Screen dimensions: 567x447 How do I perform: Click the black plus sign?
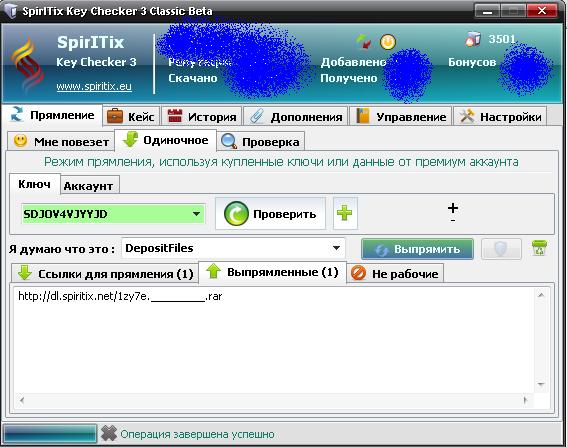tap(453, 208)
